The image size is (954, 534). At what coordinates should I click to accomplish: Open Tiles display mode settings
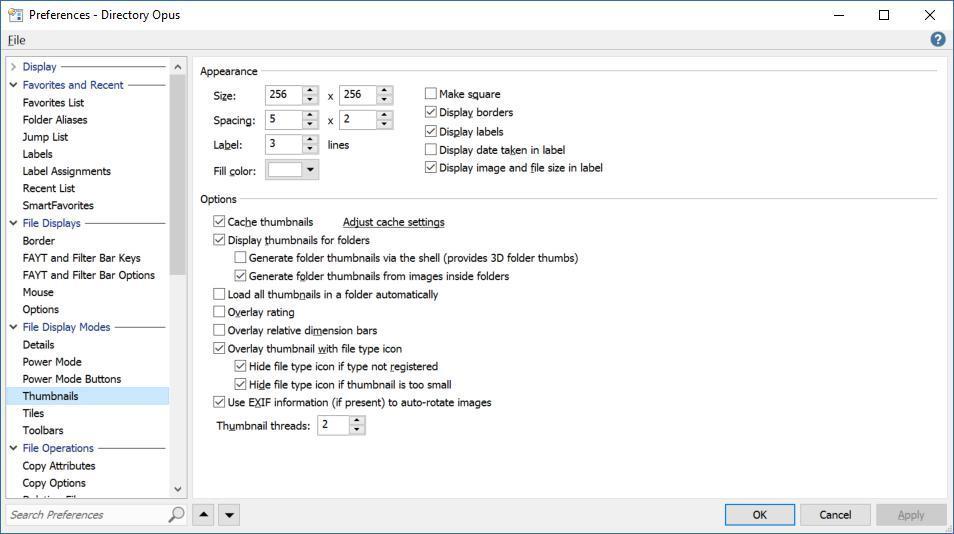[33, 413]
